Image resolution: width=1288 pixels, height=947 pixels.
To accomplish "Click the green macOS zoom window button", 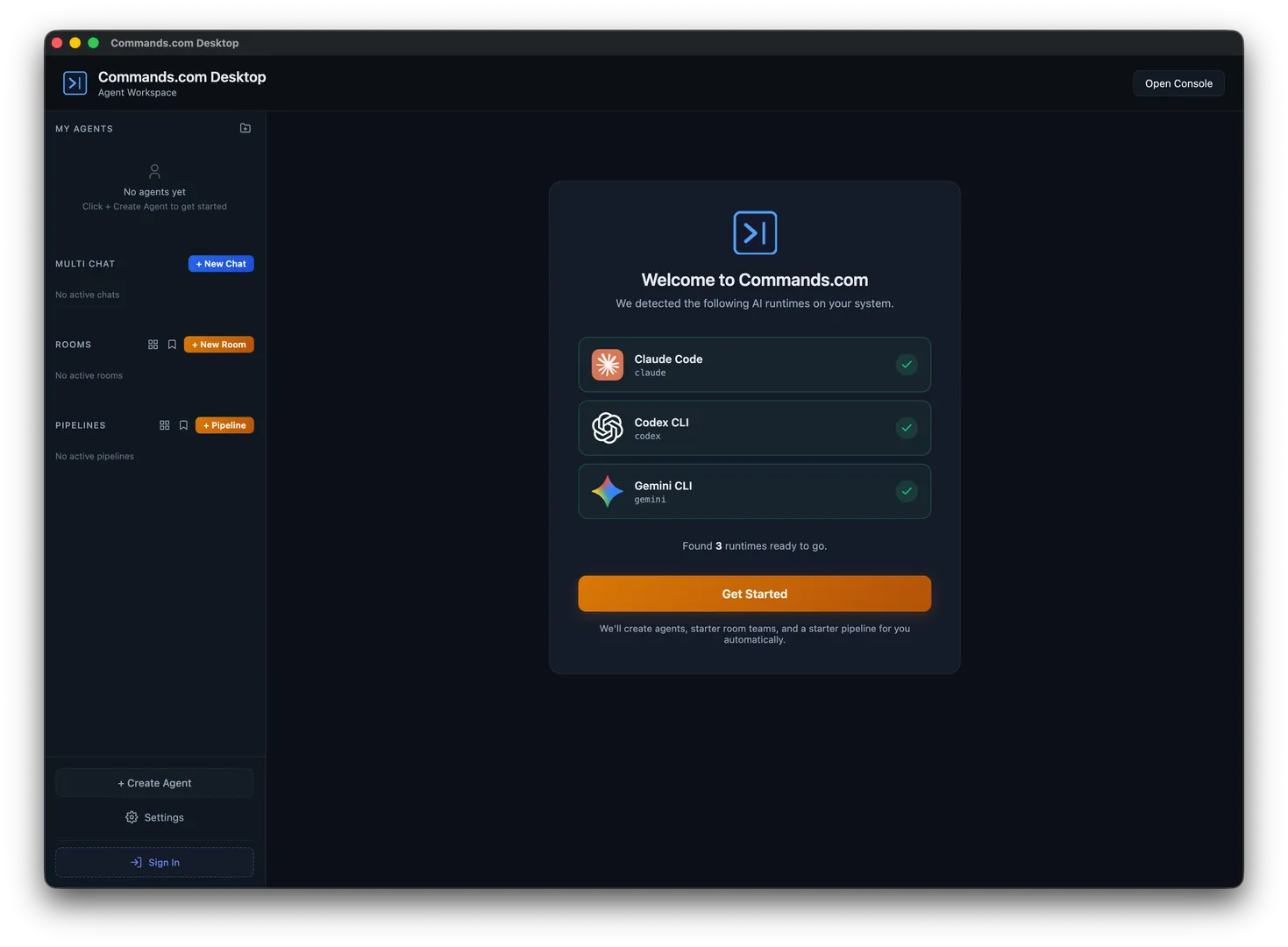I will (93, 43).
